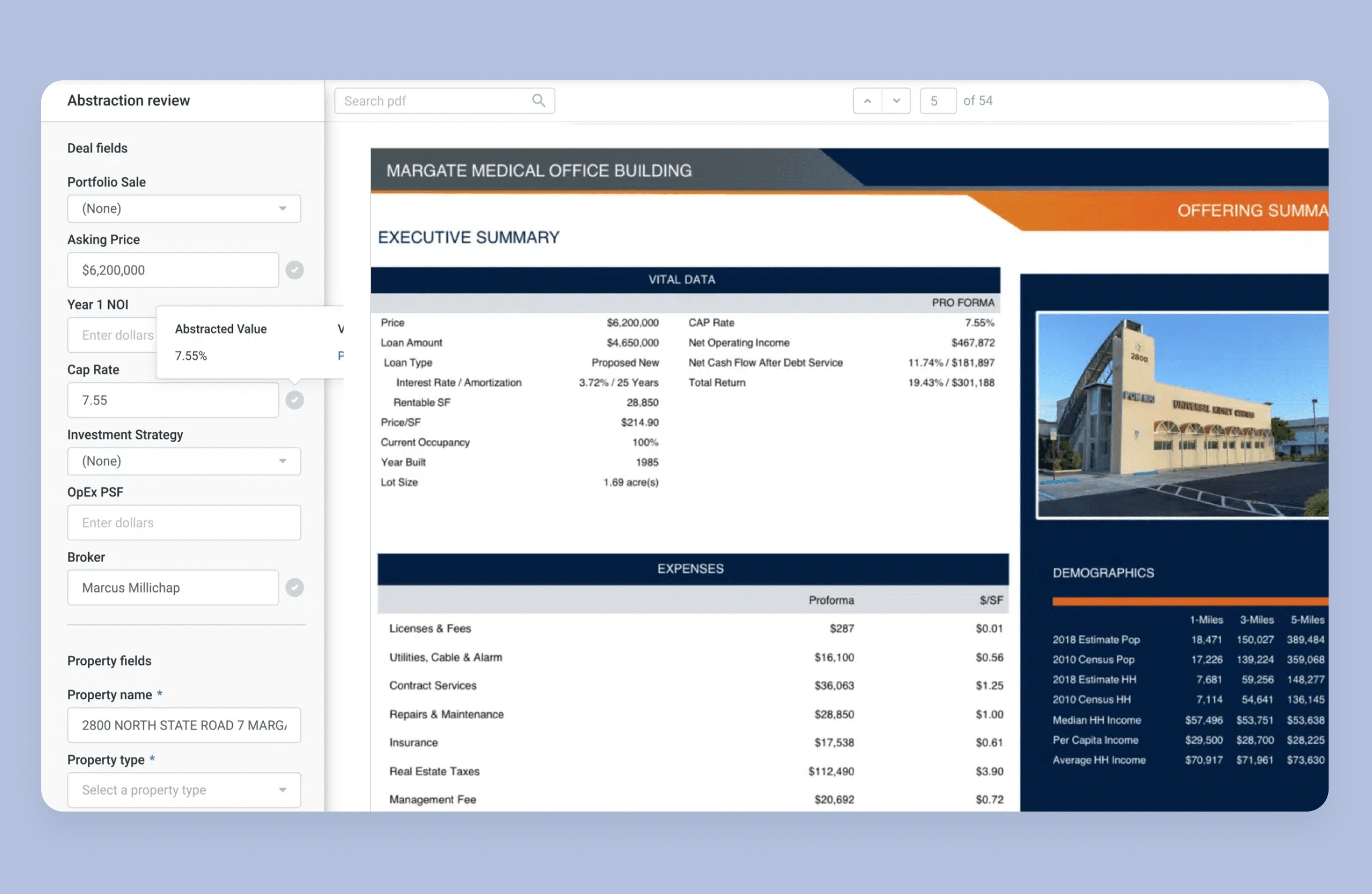Click Total Return value 19.43% / $301,188

click(951, 382)
